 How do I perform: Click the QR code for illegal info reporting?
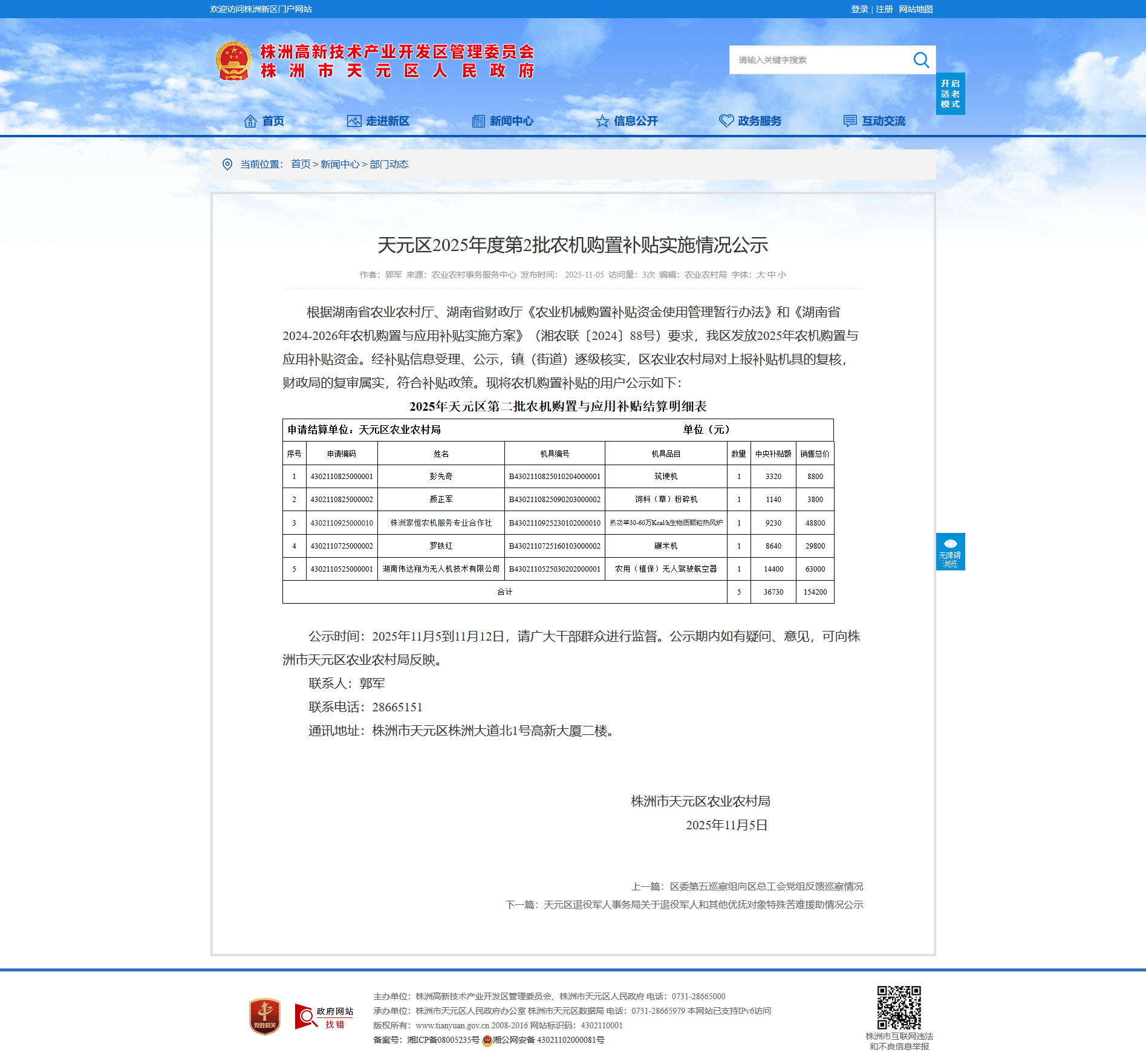[899, 1007]
